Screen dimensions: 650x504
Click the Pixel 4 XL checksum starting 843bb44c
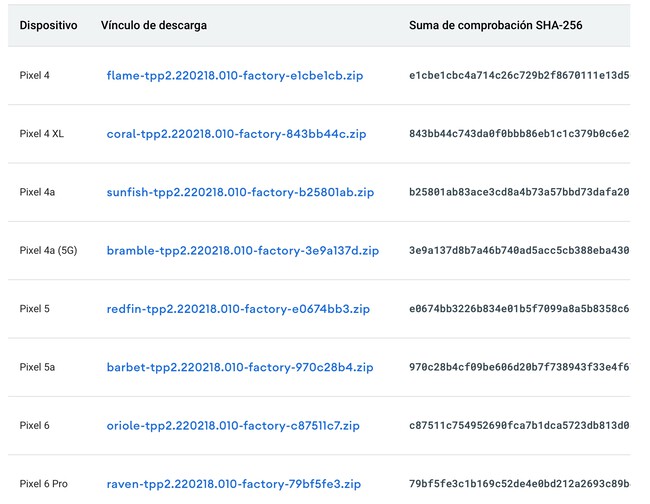tap(519, 134)
